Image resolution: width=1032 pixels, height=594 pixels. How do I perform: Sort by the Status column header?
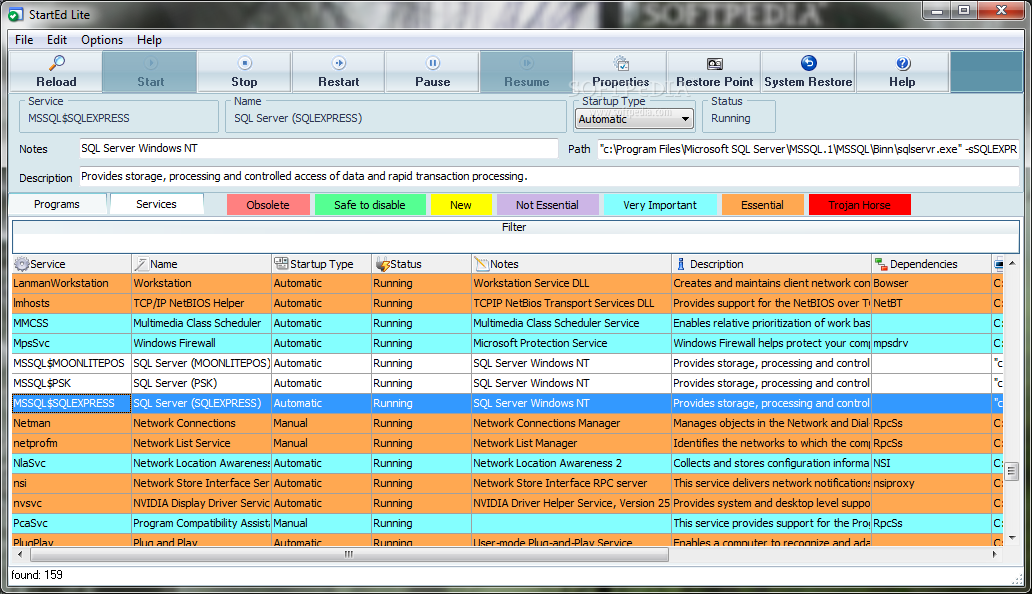pyautogui.click(x=422, y=264)
